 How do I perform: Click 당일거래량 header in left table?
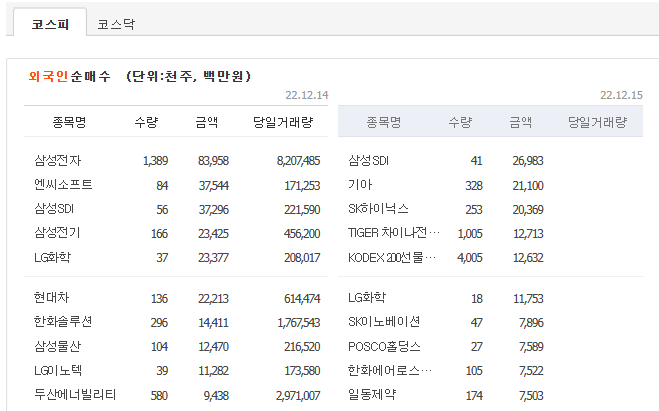coord(283,122)
